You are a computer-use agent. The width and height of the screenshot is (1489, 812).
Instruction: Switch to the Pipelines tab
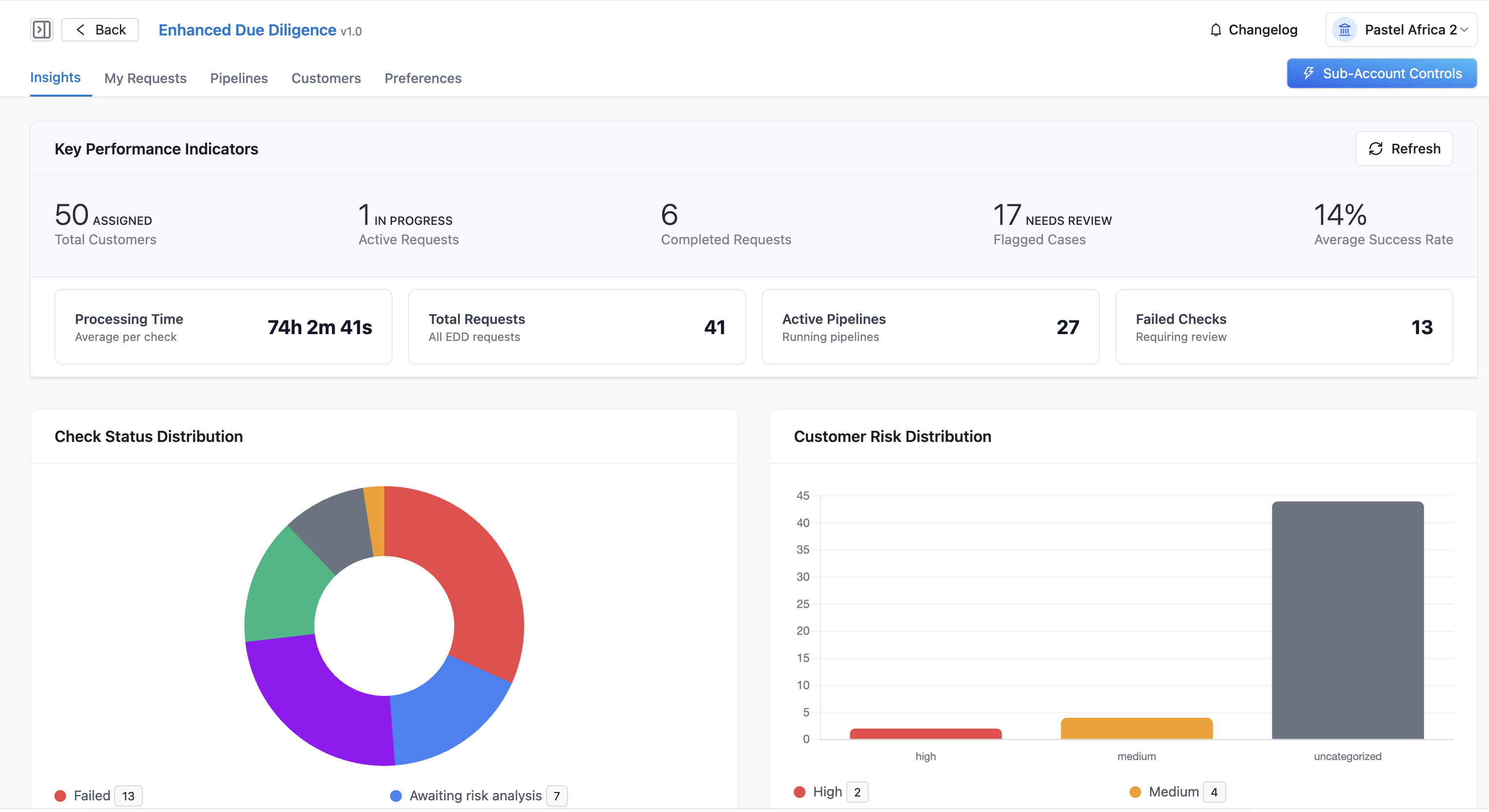[239, 78]
